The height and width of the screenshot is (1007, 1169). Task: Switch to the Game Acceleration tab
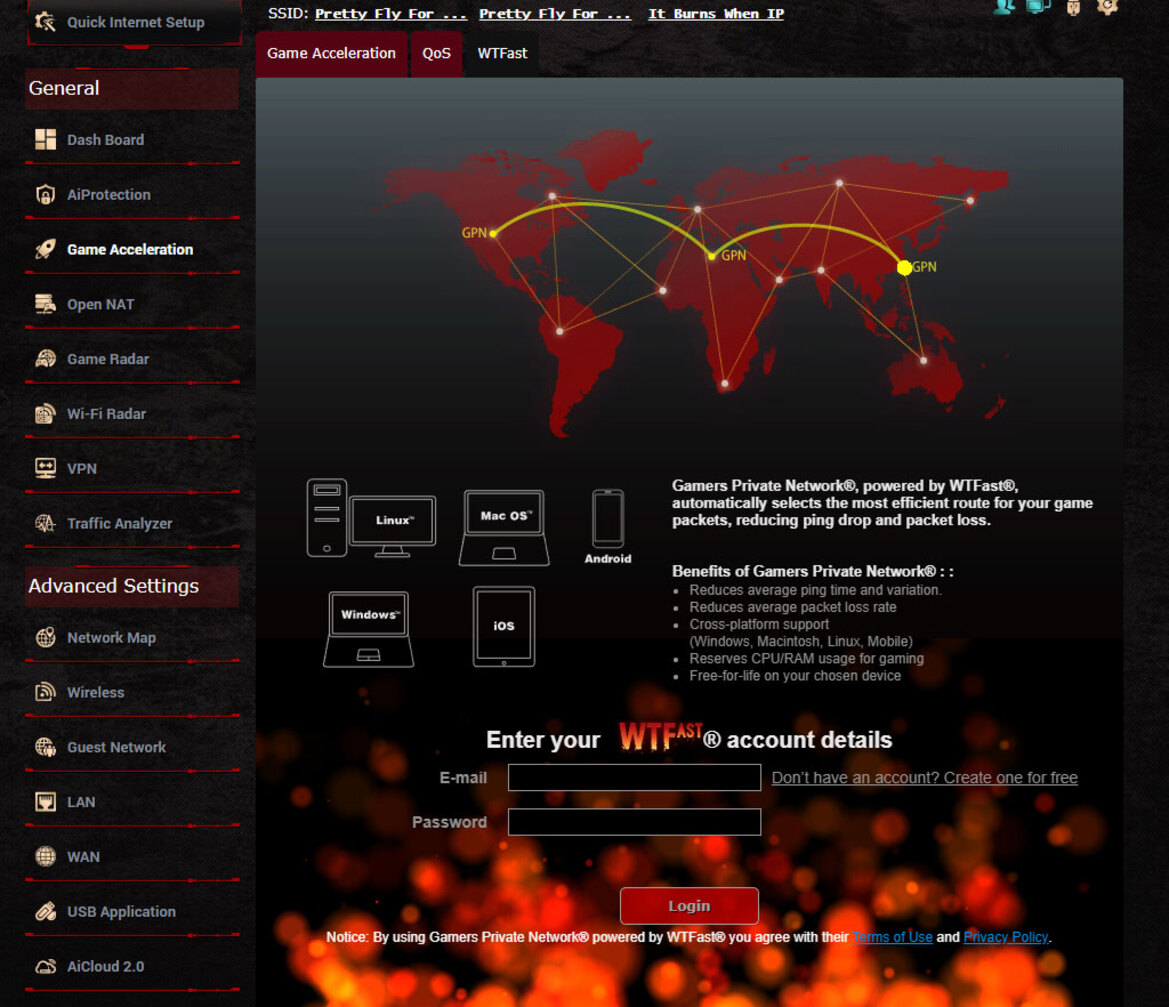tap(332, 54)
